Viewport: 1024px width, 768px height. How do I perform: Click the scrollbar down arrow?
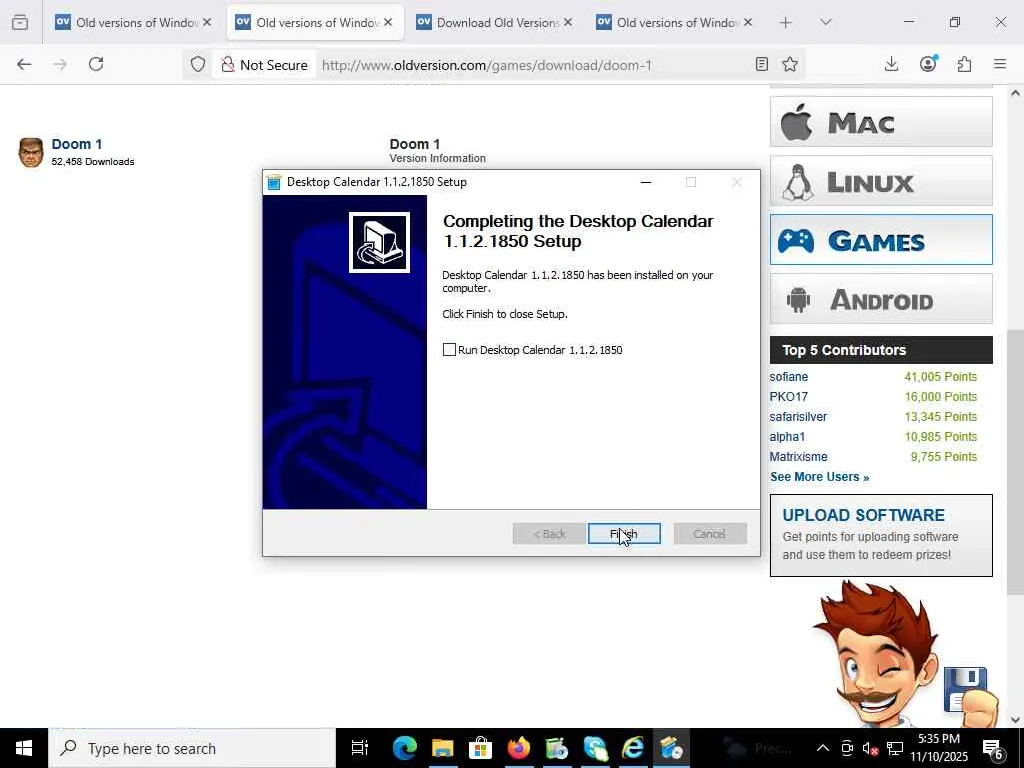pyautogui.click(x=1016, y=720)
